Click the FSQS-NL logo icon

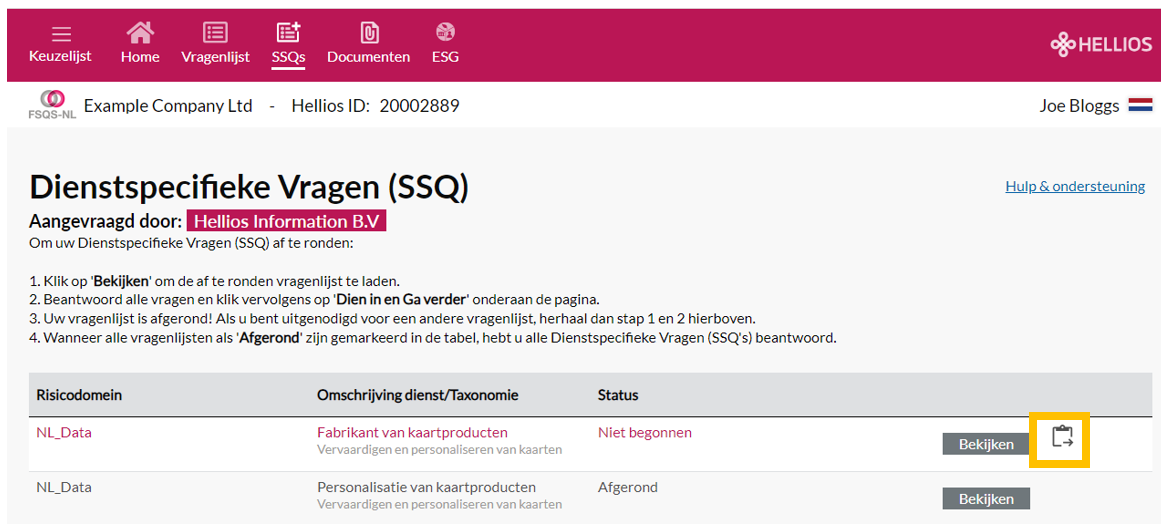click(53, 106)
